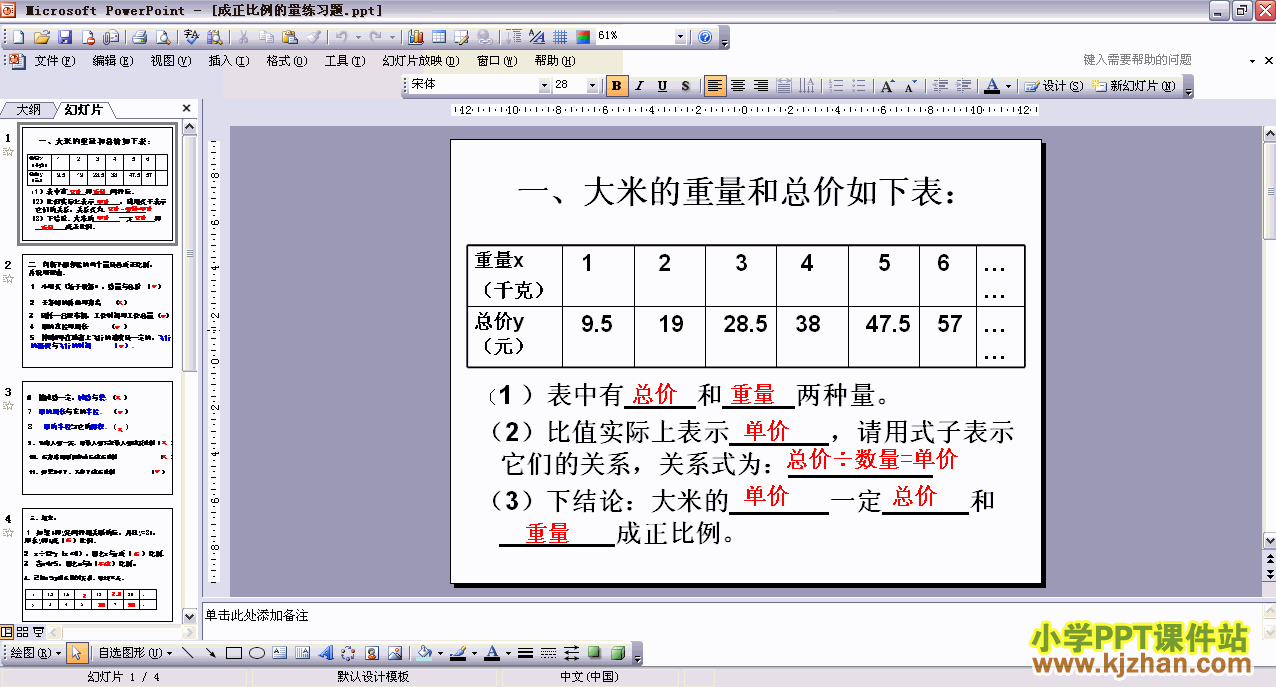Screen dimensions: 1276x687
Task: Choose line style
Action: coord(525,653)
